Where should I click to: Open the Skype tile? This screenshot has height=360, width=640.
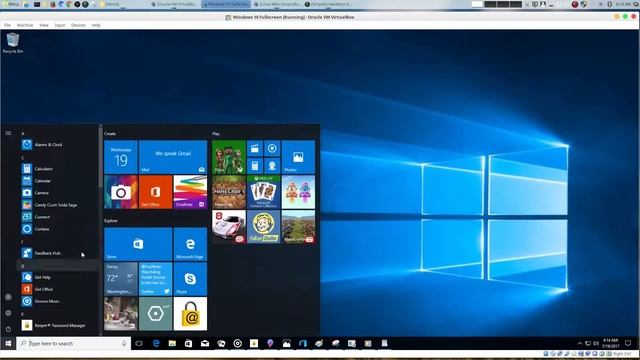coord(190,279)
